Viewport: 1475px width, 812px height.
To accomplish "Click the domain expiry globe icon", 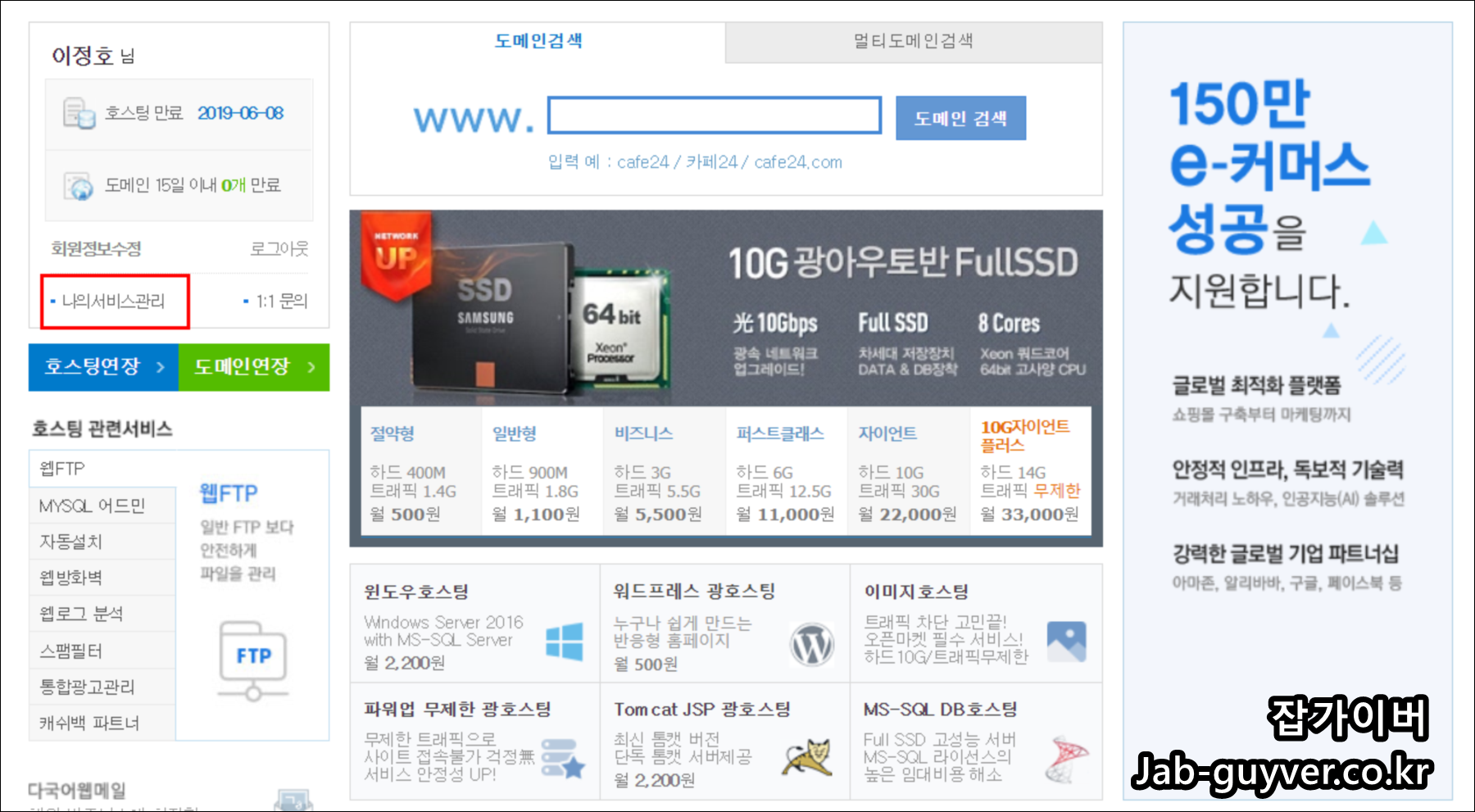I will coord(79,186).
